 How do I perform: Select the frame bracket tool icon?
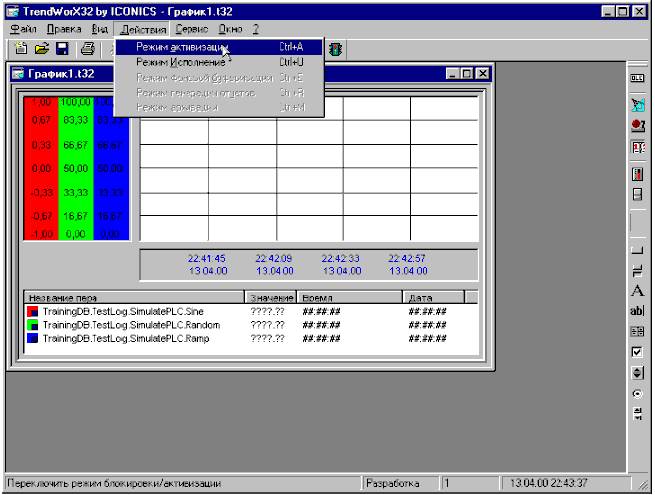click(x=637, y=250)
